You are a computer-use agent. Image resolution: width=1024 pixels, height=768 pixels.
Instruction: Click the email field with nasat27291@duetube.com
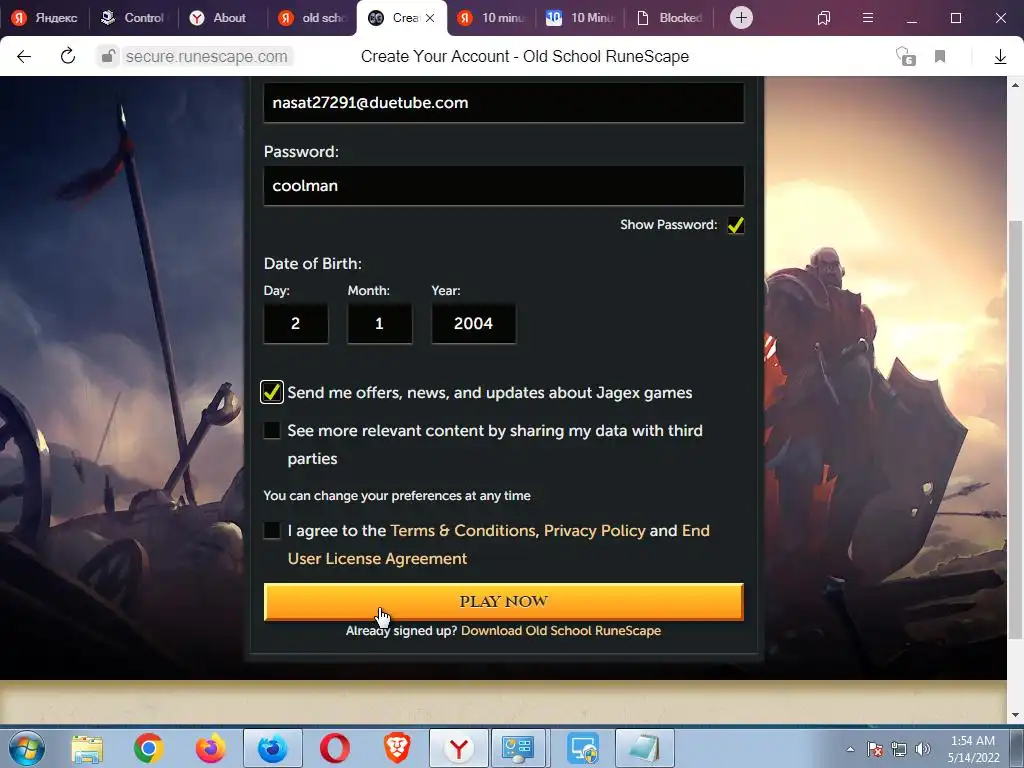[504, 103]
